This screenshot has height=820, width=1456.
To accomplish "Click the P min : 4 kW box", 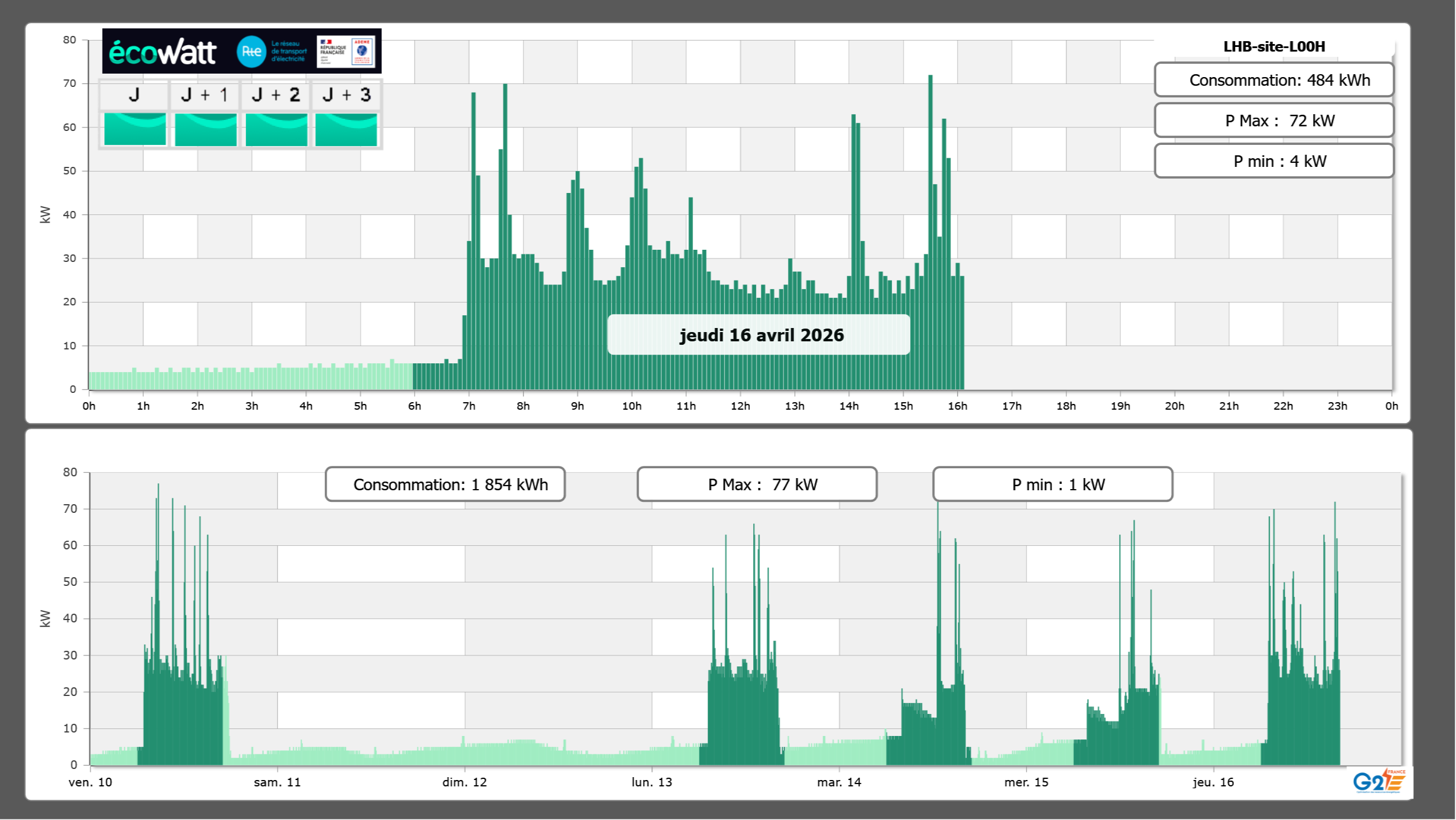I will pyautogui.click(x=1273, y=161).
